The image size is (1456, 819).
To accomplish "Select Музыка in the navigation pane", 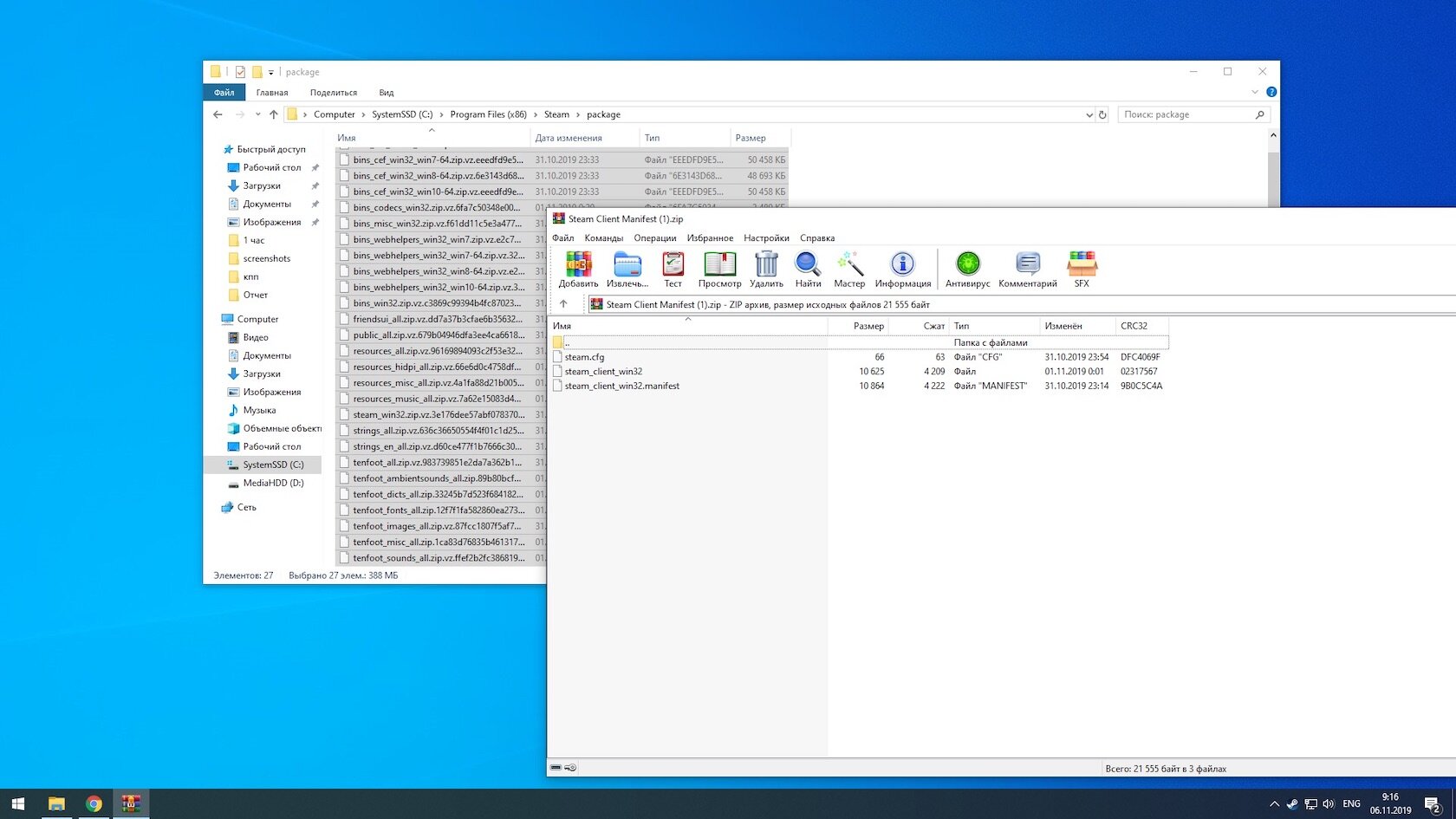I will click(259, 411).
